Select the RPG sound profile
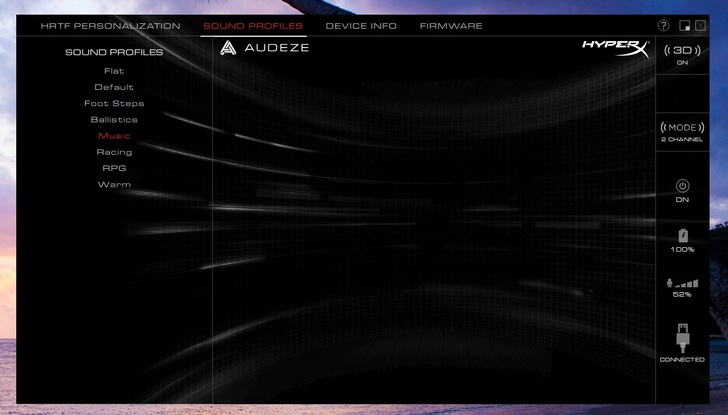728x415 pixels. [114, 168]
